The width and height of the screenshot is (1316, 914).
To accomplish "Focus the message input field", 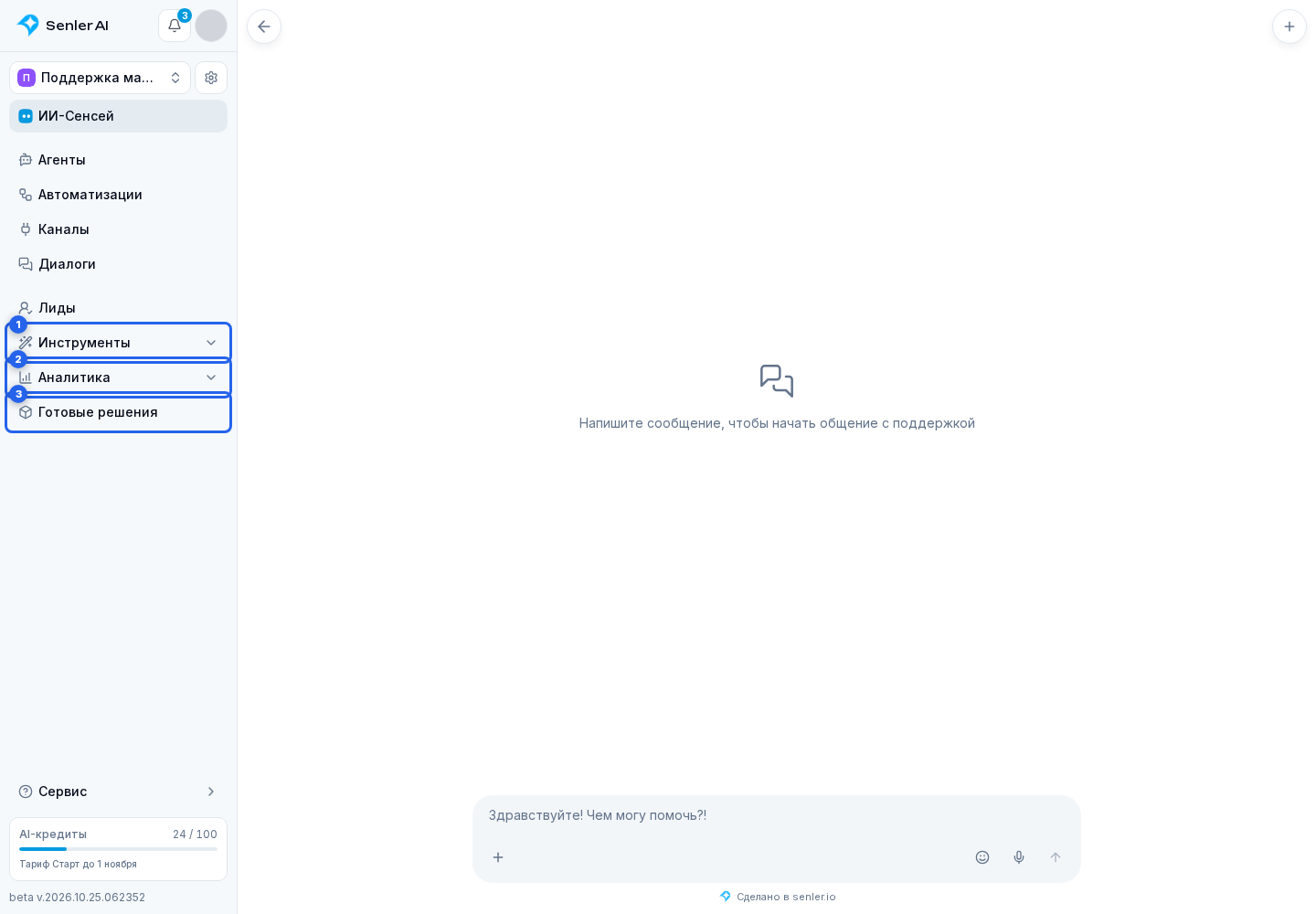I will (x=777, y=815).
